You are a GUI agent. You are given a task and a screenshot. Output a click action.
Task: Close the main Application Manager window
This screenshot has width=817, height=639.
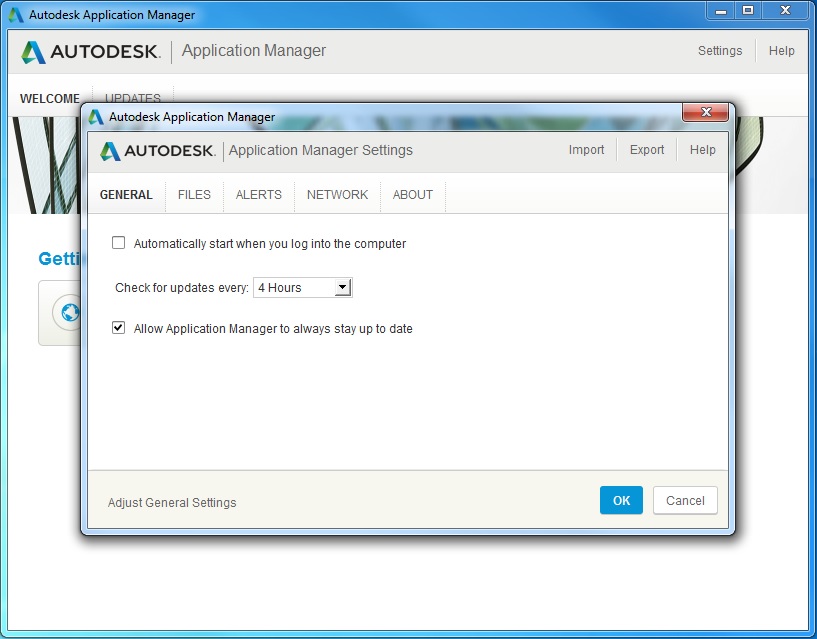tap(786, 11)
